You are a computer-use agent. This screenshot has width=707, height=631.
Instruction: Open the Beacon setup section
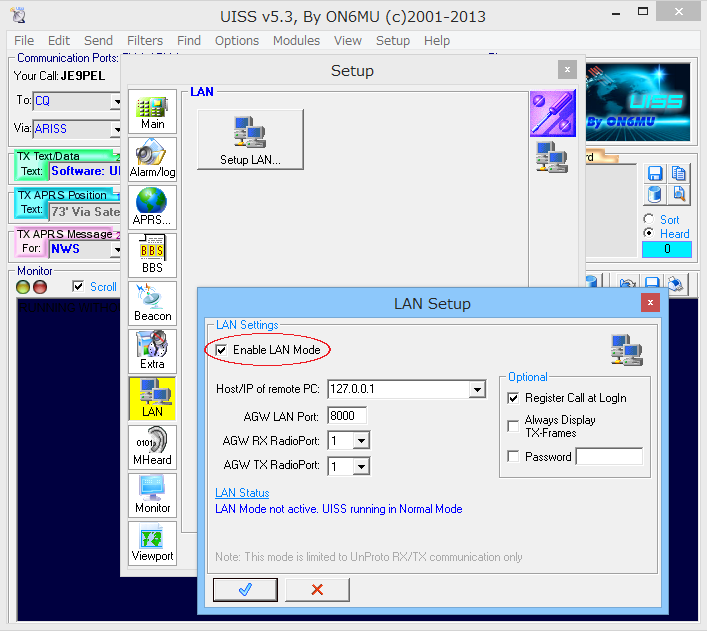(x=152, y=303)
